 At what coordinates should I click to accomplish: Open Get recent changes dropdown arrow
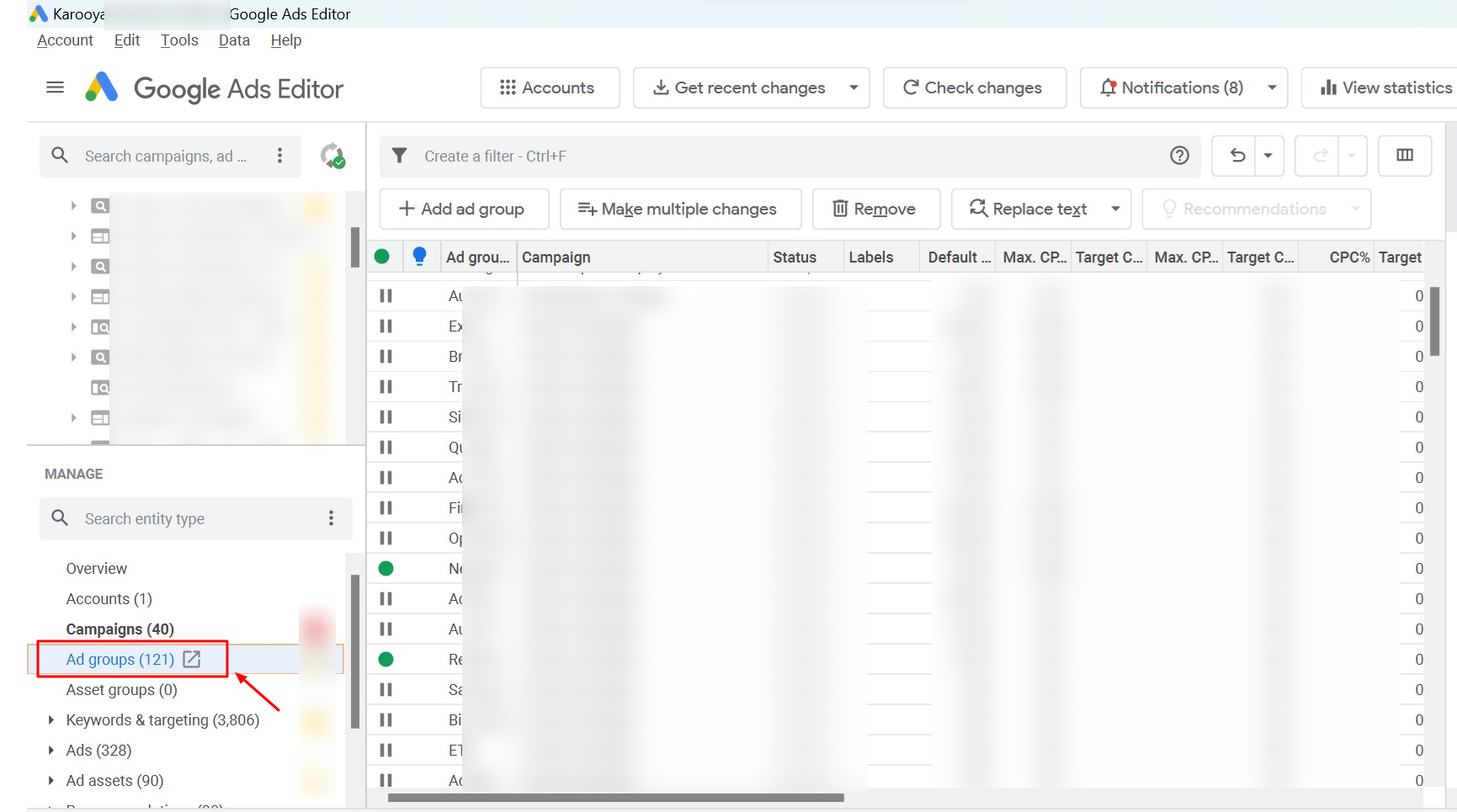[853, 88]
